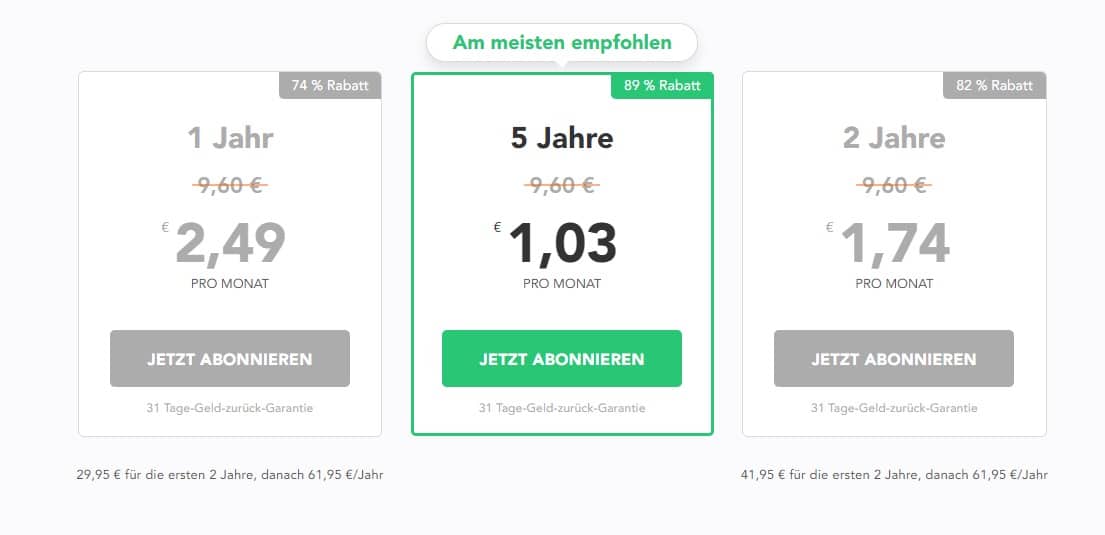Click the crossed-out 9,60 € in 5 Jahre card
The width and height of the screenshot is (1105, 535).
click(562, 185)
